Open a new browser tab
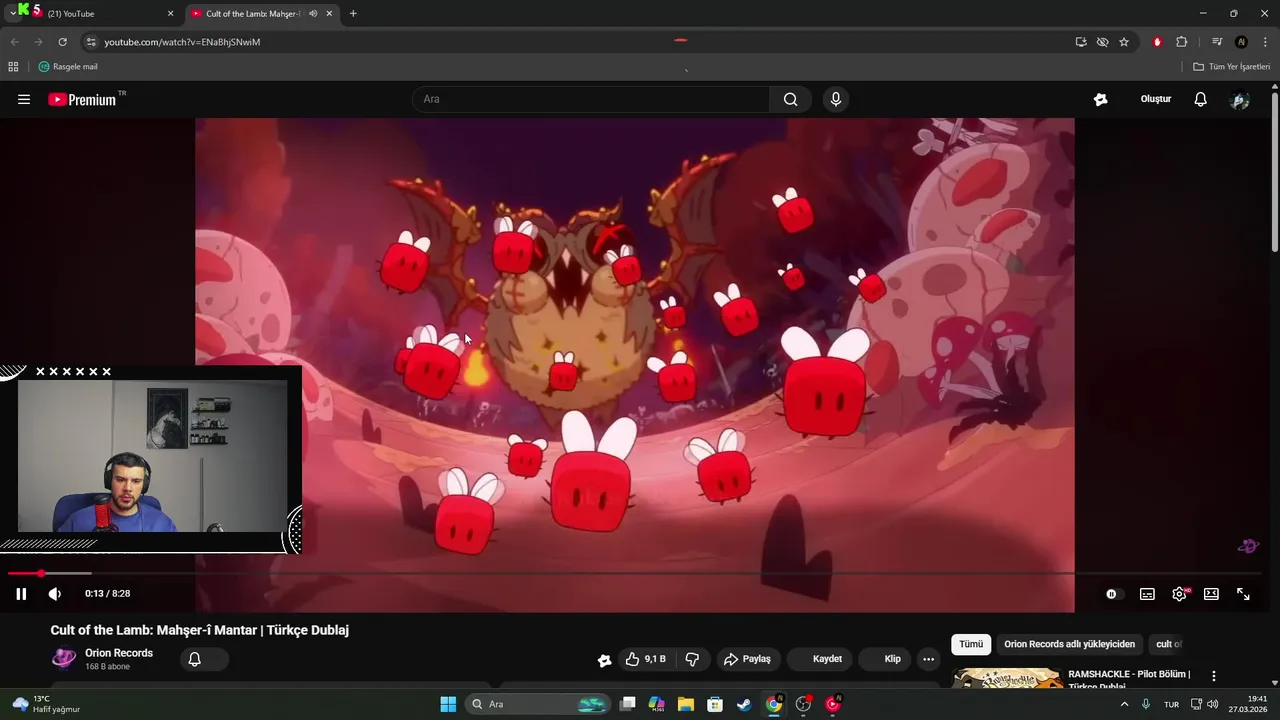 pyautogui.click(x=353, y=14)
